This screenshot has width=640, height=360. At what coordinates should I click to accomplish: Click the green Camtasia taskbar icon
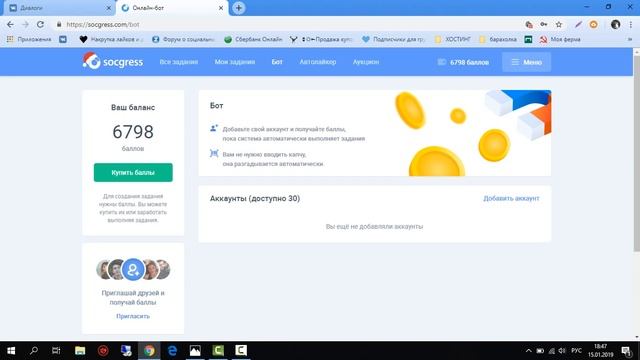[x=218, y=351]
